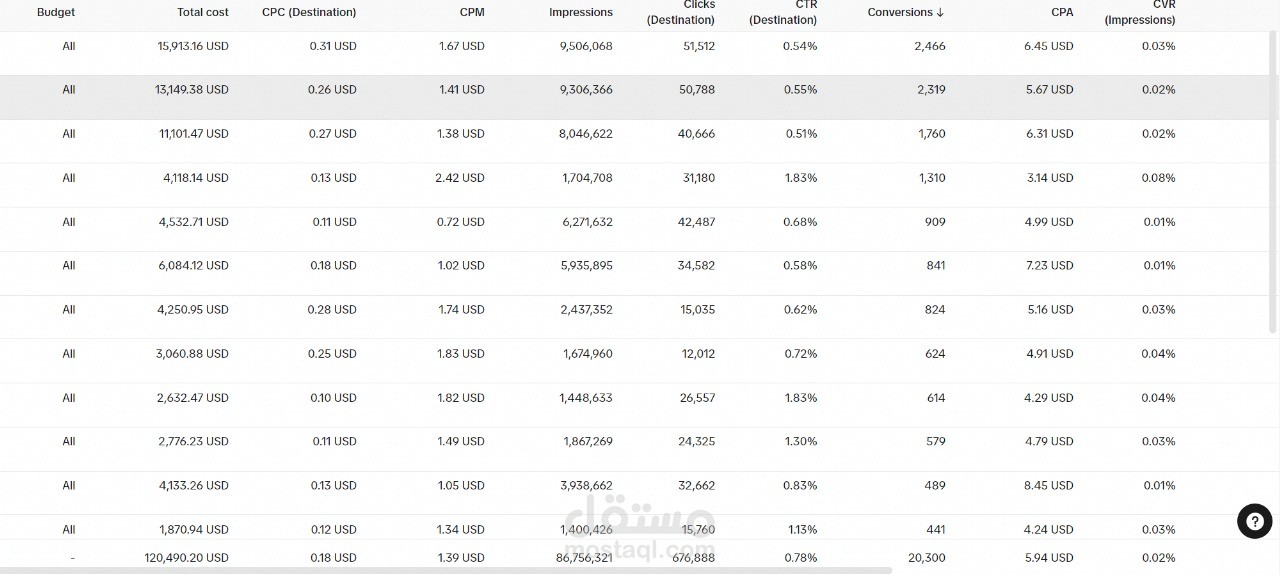1280x575 pixels.
Task: Click the CTR (Destination) column header
Action: pyautogui.click(x=783, y=12)
